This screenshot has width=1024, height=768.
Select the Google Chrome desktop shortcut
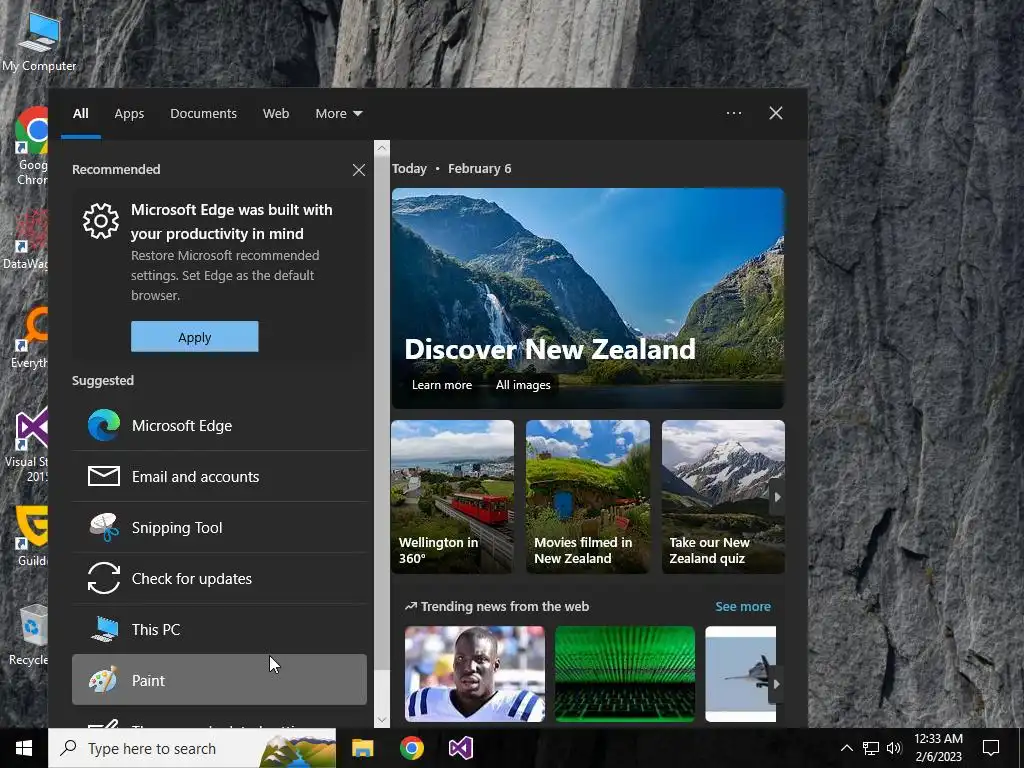(x=31, y=147)
